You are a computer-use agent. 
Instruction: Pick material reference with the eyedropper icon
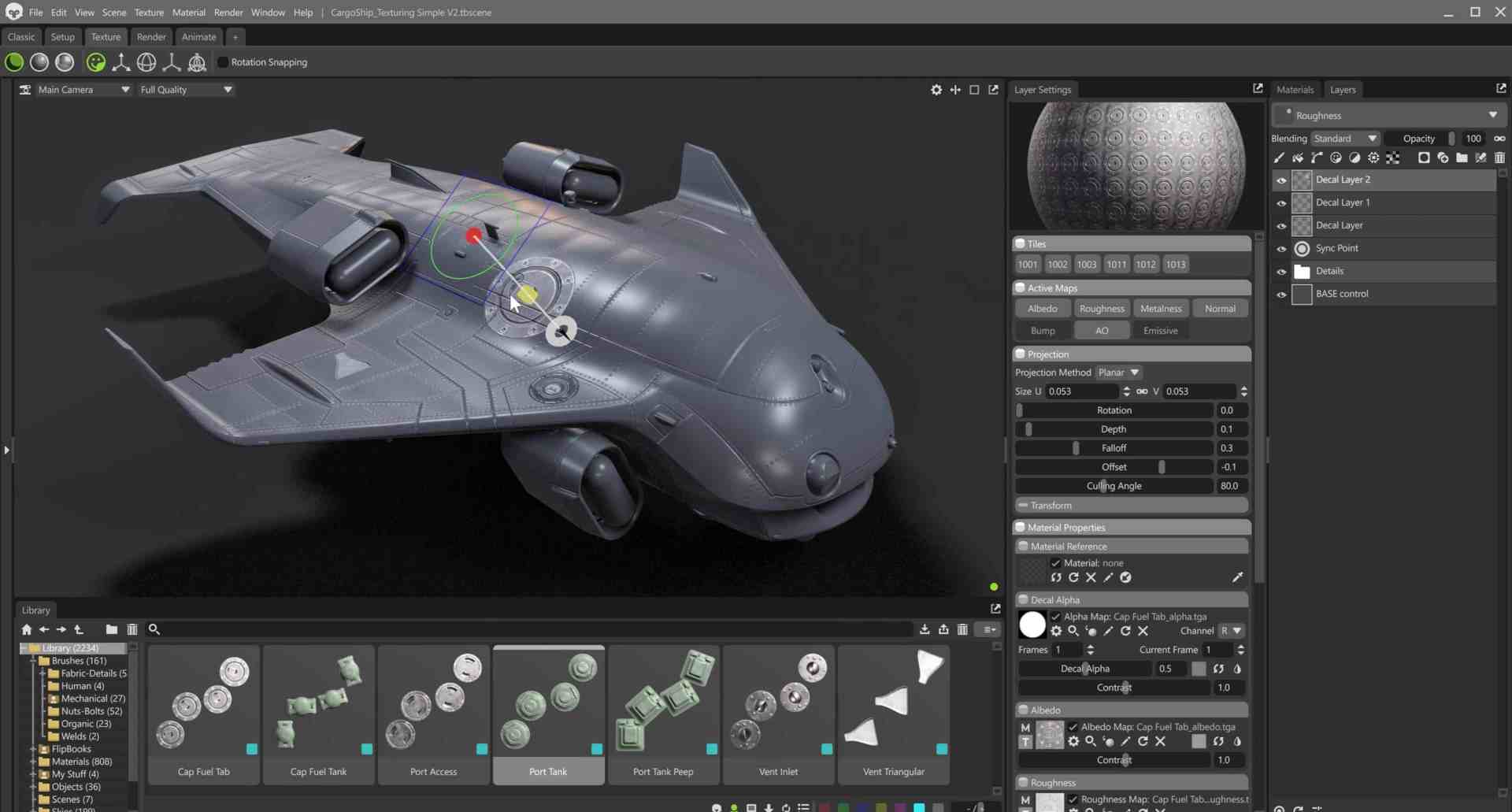point(1237,577)
